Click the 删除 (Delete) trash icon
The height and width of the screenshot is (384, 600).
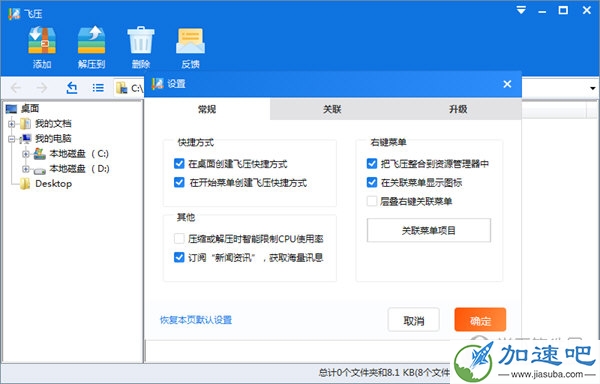(140, 41)
